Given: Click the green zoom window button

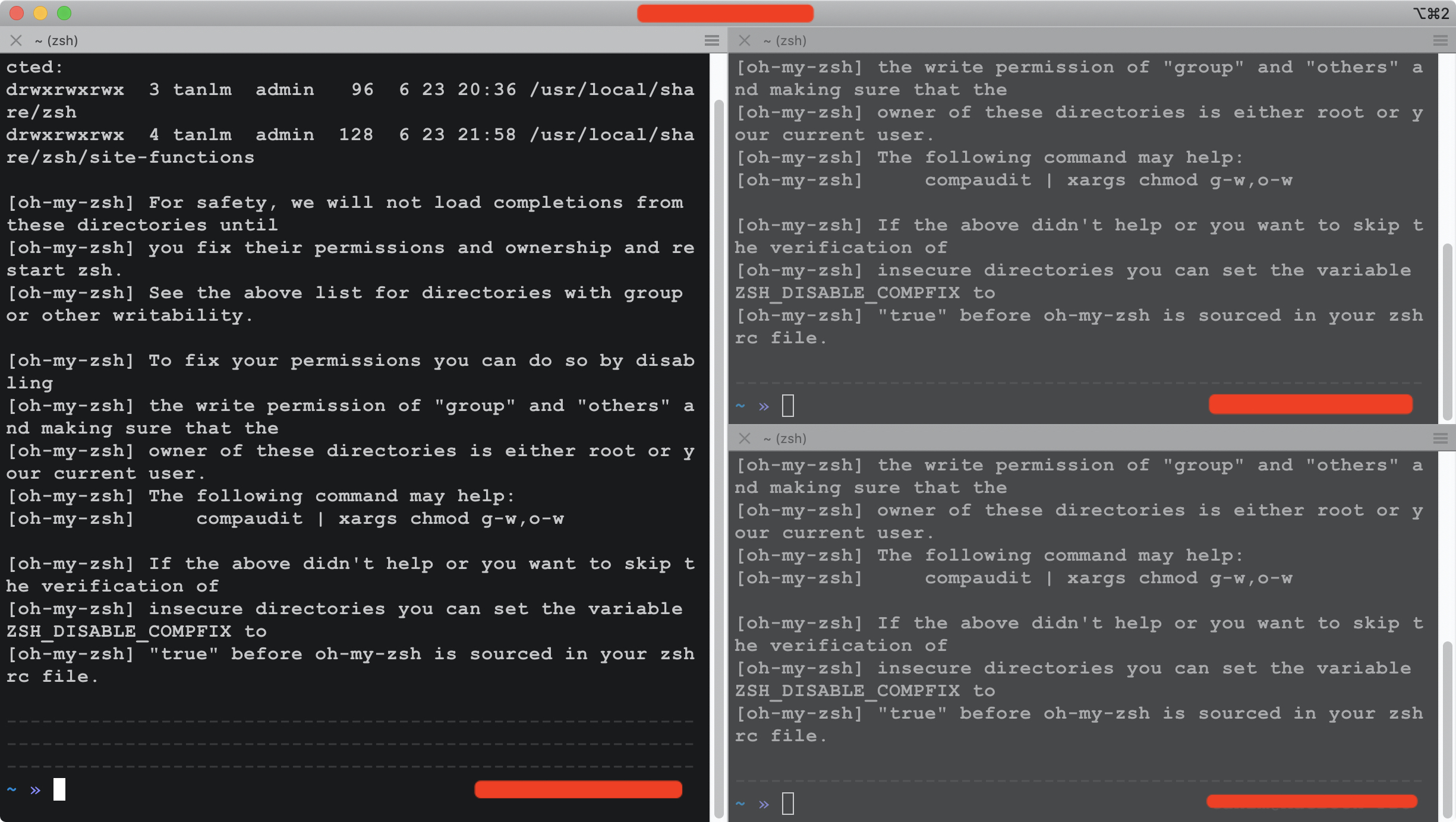Looking at the screenshot, I should pos(64,13).
